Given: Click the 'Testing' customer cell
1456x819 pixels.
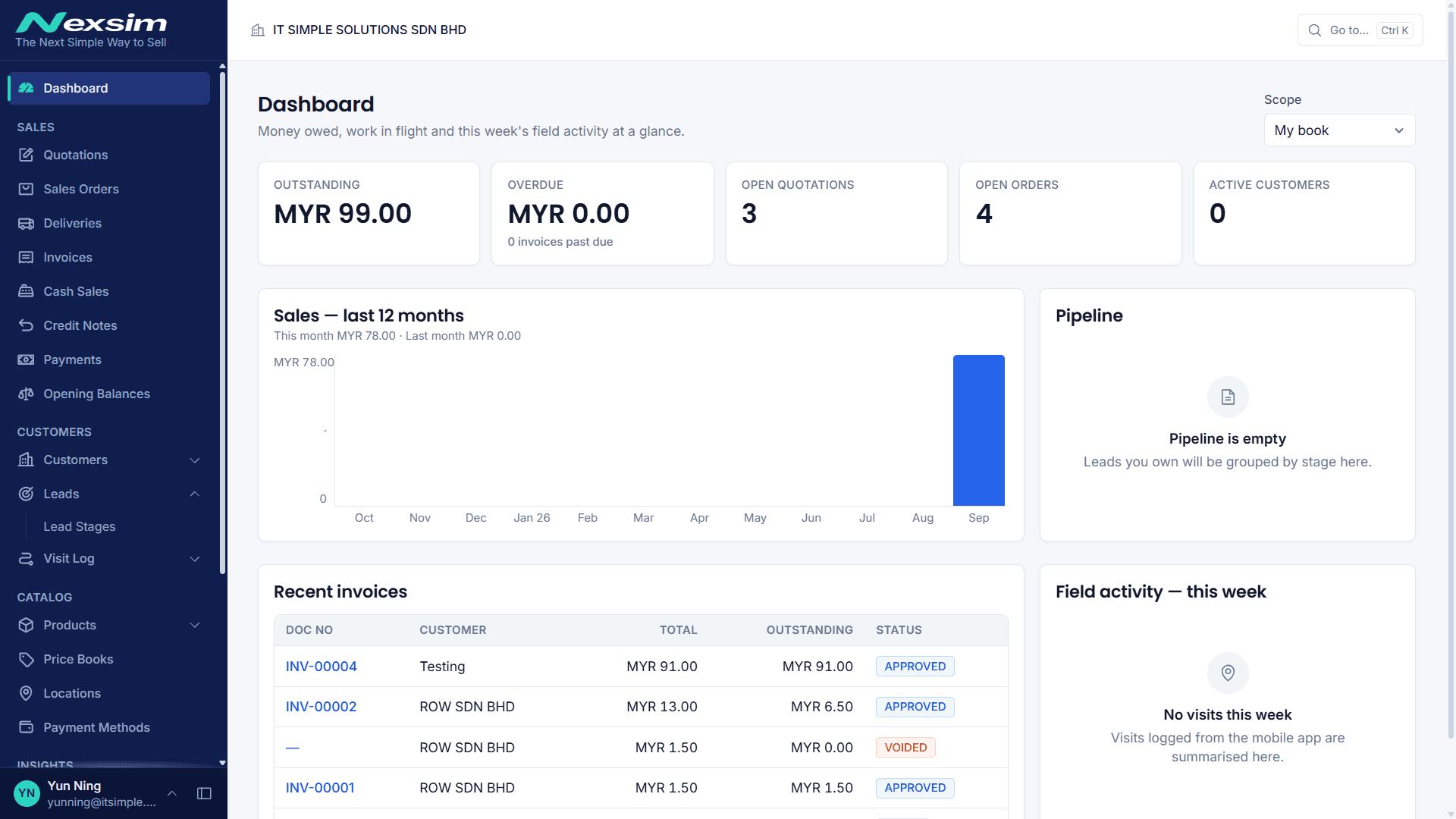Looking at the screenshot, I should tap(442, 667).
